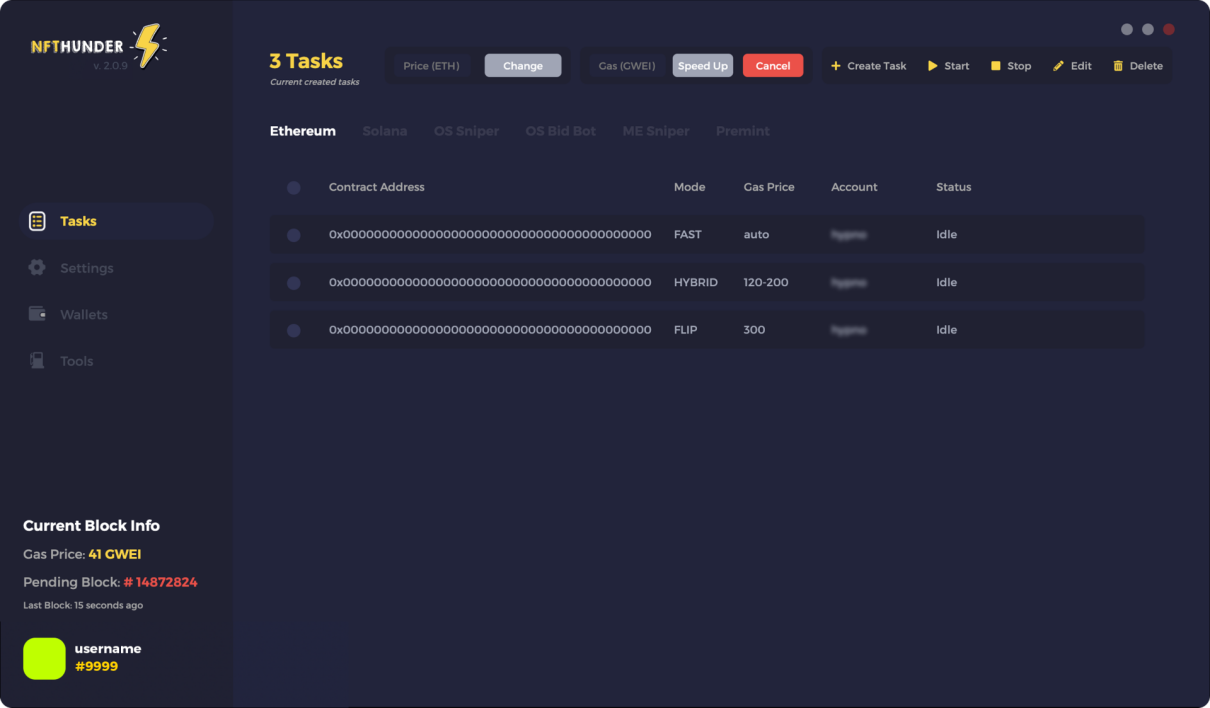Click the Price (ETH) input field
The height and width of the screenshot is (708, 1210).
pos(432,66)
